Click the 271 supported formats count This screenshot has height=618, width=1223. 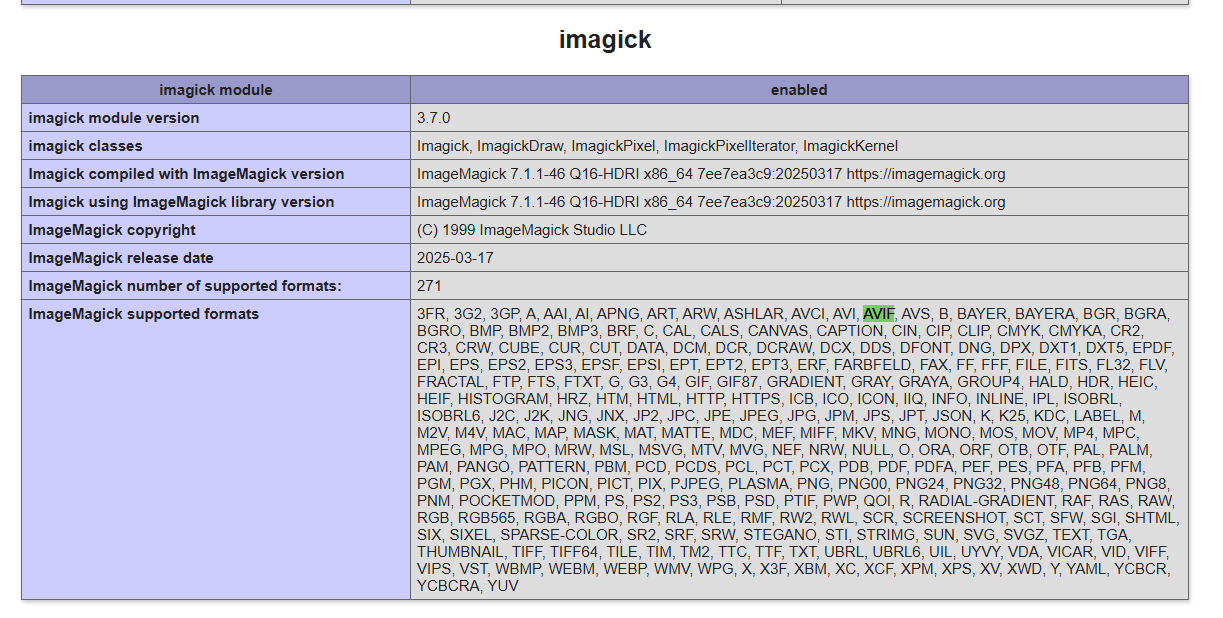[x=429, y=286]
